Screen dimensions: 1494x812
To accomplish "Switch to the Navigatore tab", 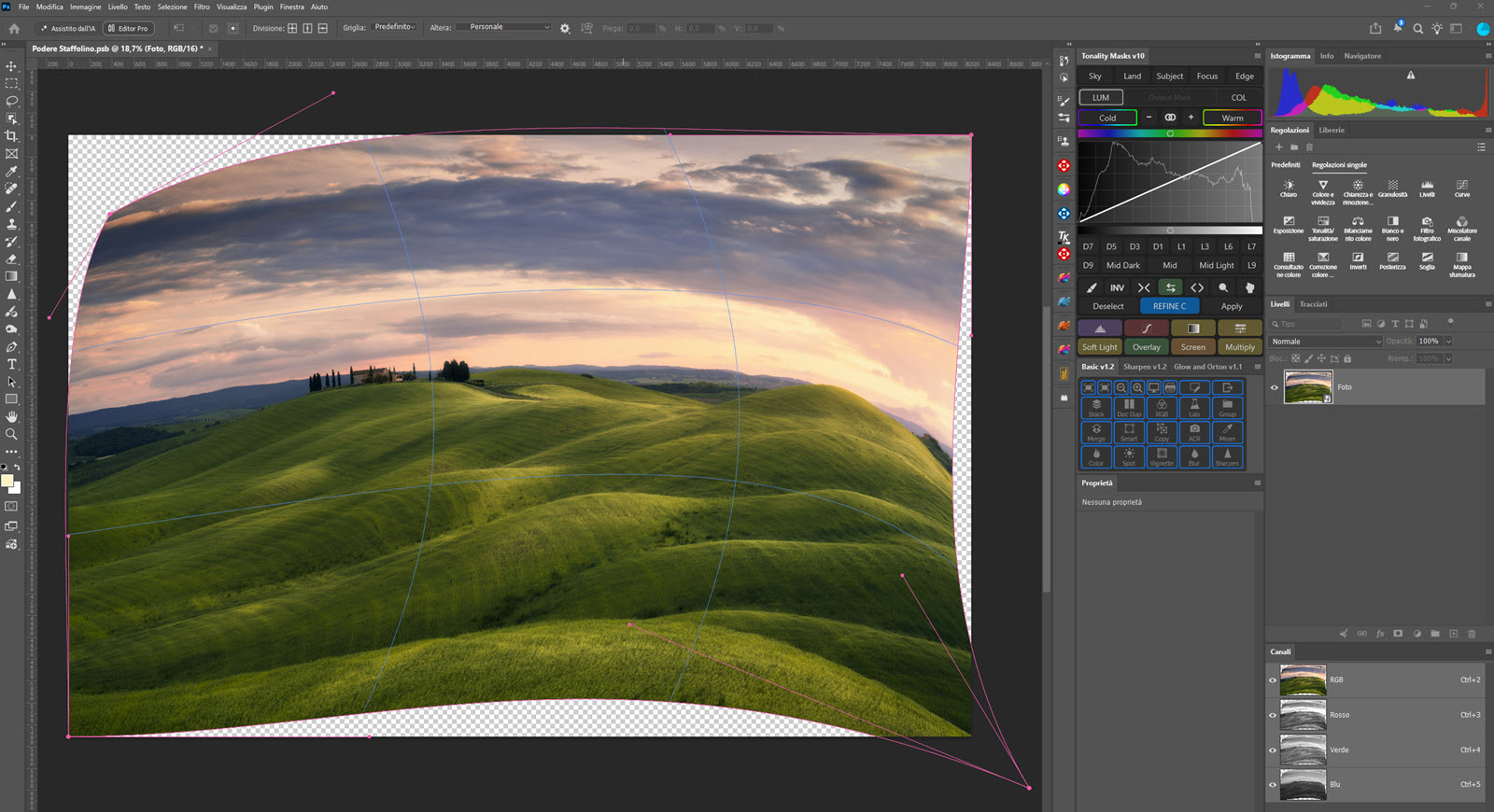I will [x=1362, y=56].
